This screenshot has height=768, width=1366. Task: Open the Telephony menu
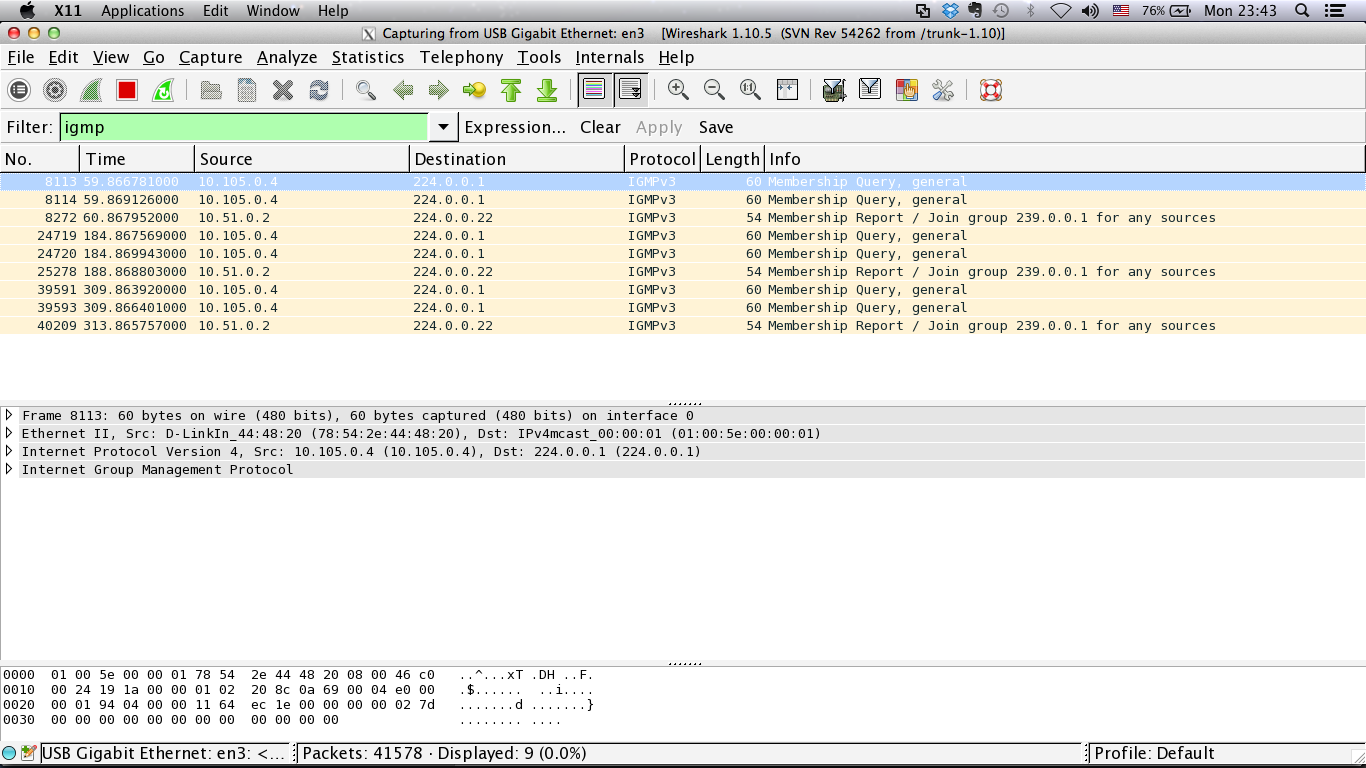pos(461,57)
